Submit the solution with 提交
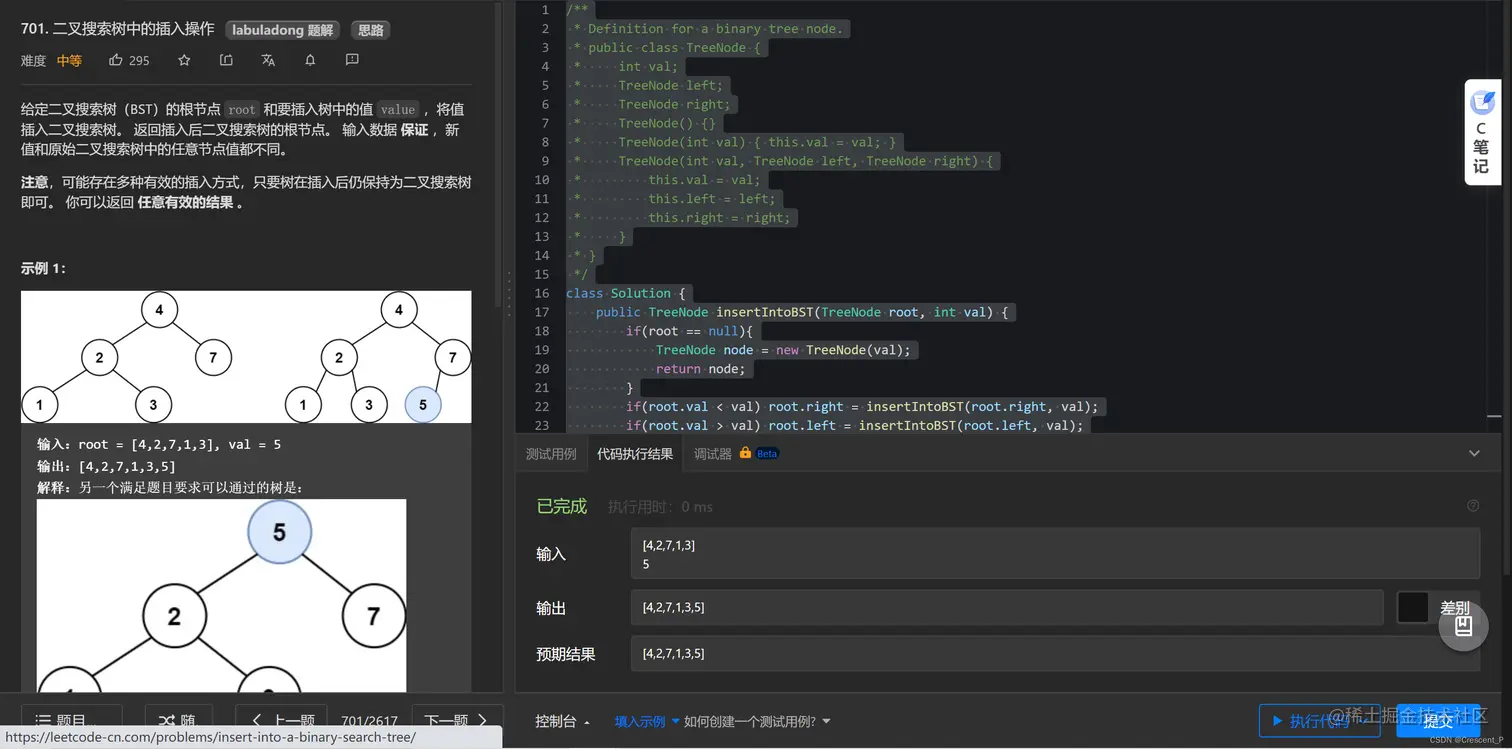Viewport: 1512px width, 749px height. pos(1438,721)
